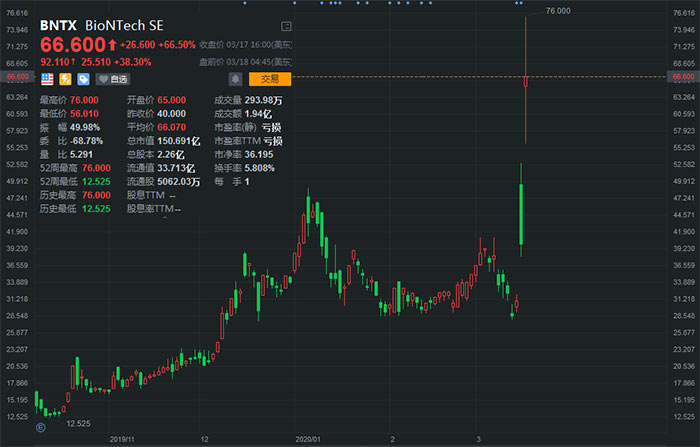Click 换手率 value 5.808%

[259, 168]
